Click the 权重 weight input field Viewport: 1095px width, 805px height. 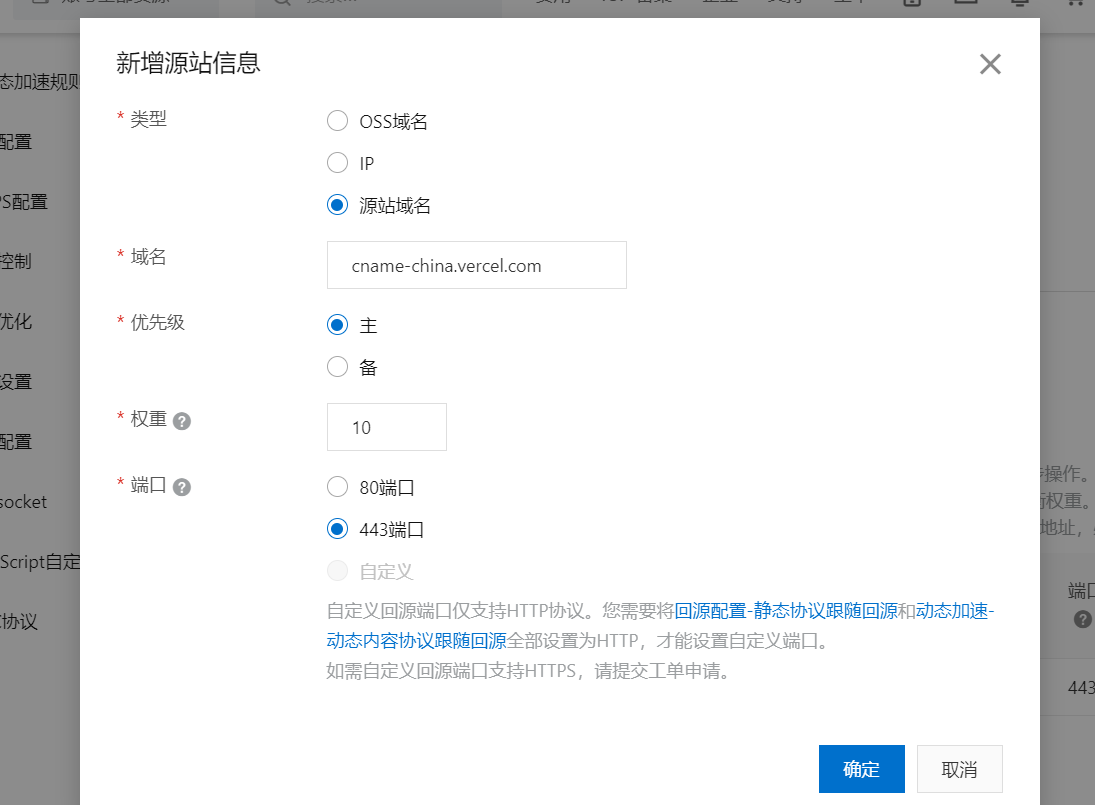point(386,427)
